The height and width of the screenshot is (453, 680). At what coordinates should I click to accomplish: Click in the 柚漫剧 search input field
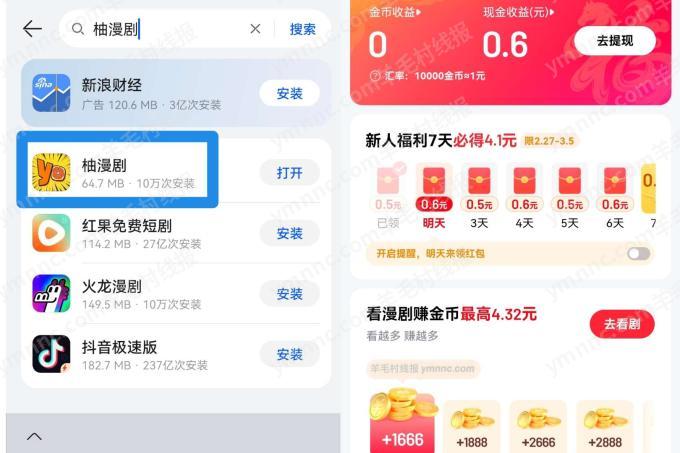click(x=167, y=29)
